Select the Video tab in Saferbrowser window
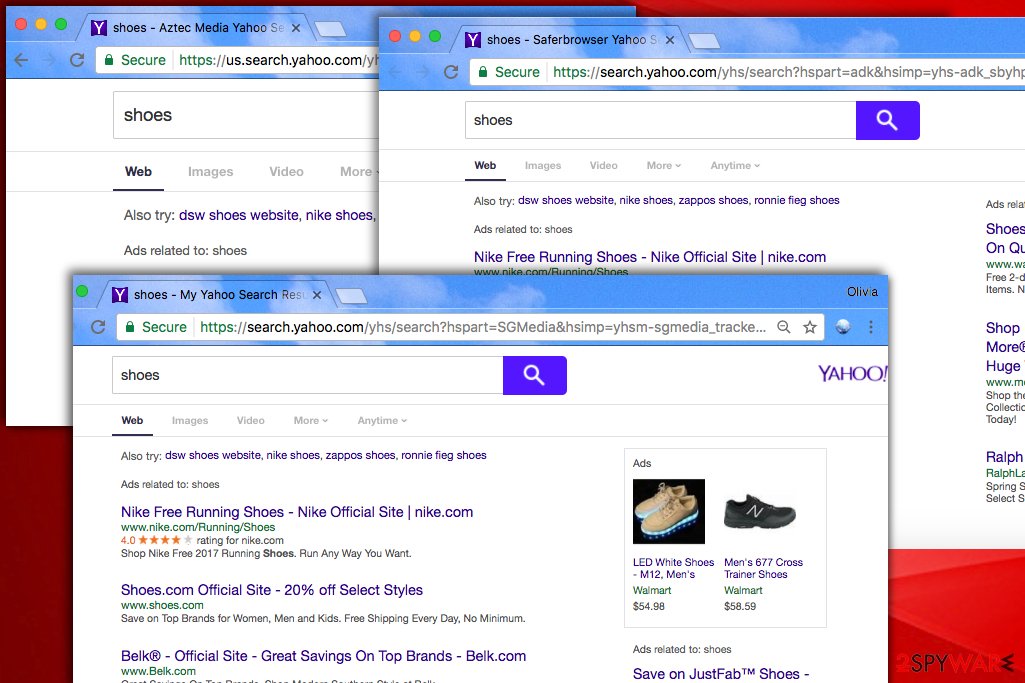1025x683 pixels. tap(603, 165)
